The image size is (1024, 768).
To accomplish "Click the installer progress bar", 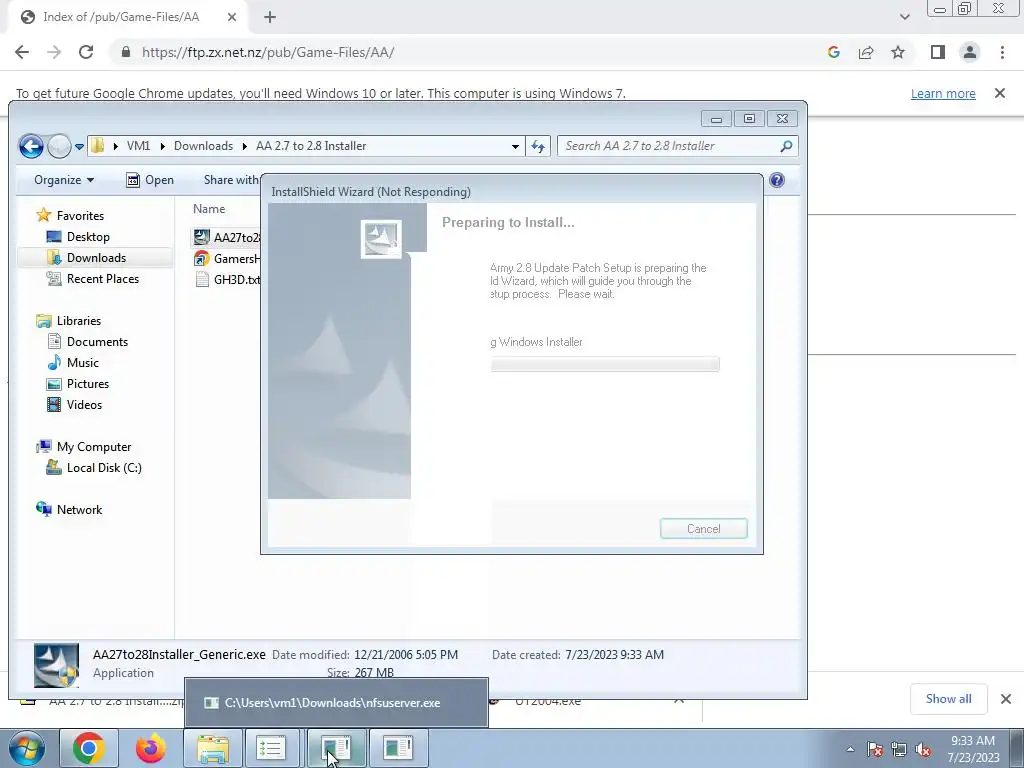I will 605,364.
